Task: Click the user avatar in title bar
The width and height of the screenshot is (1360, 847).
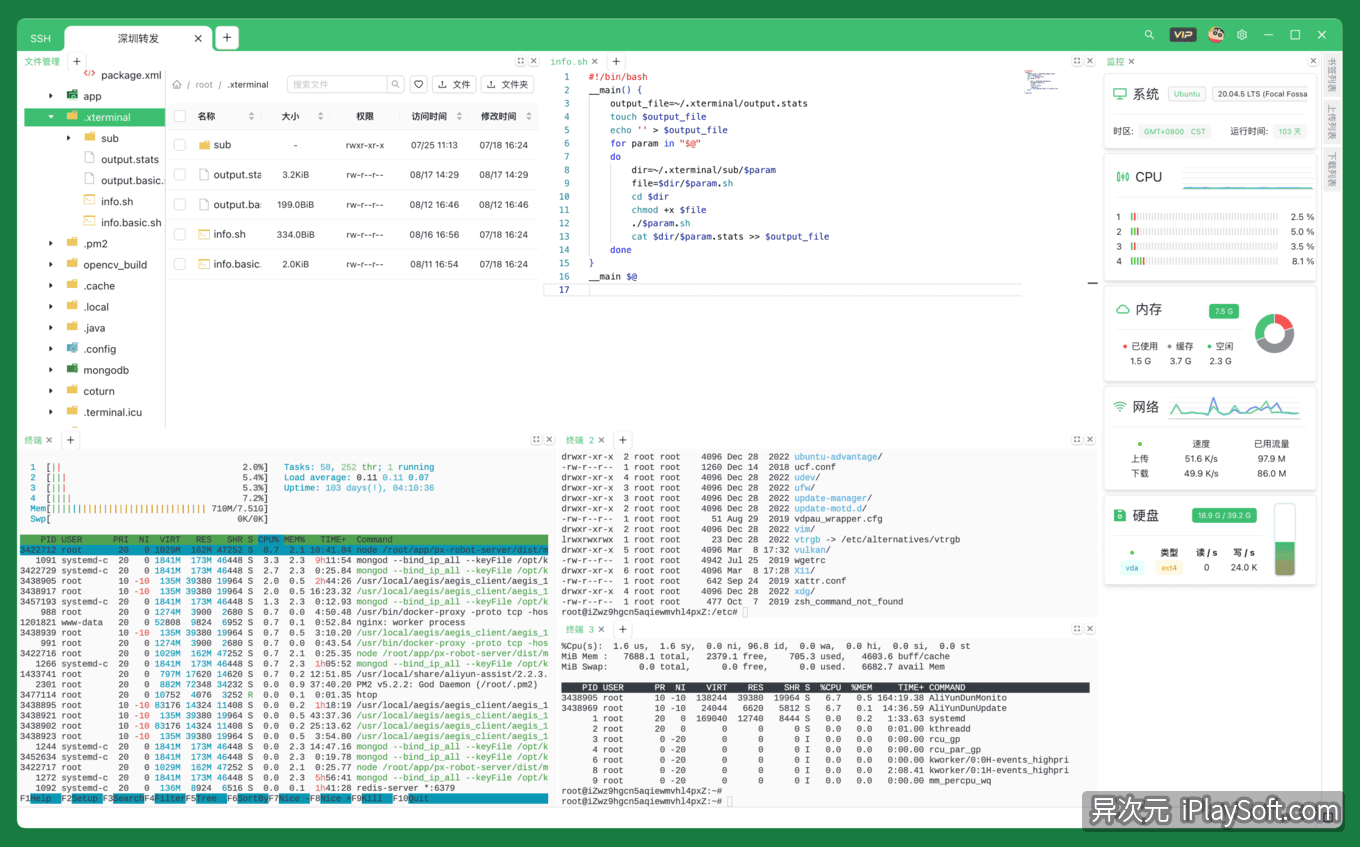Action: tap(1215, 33)
